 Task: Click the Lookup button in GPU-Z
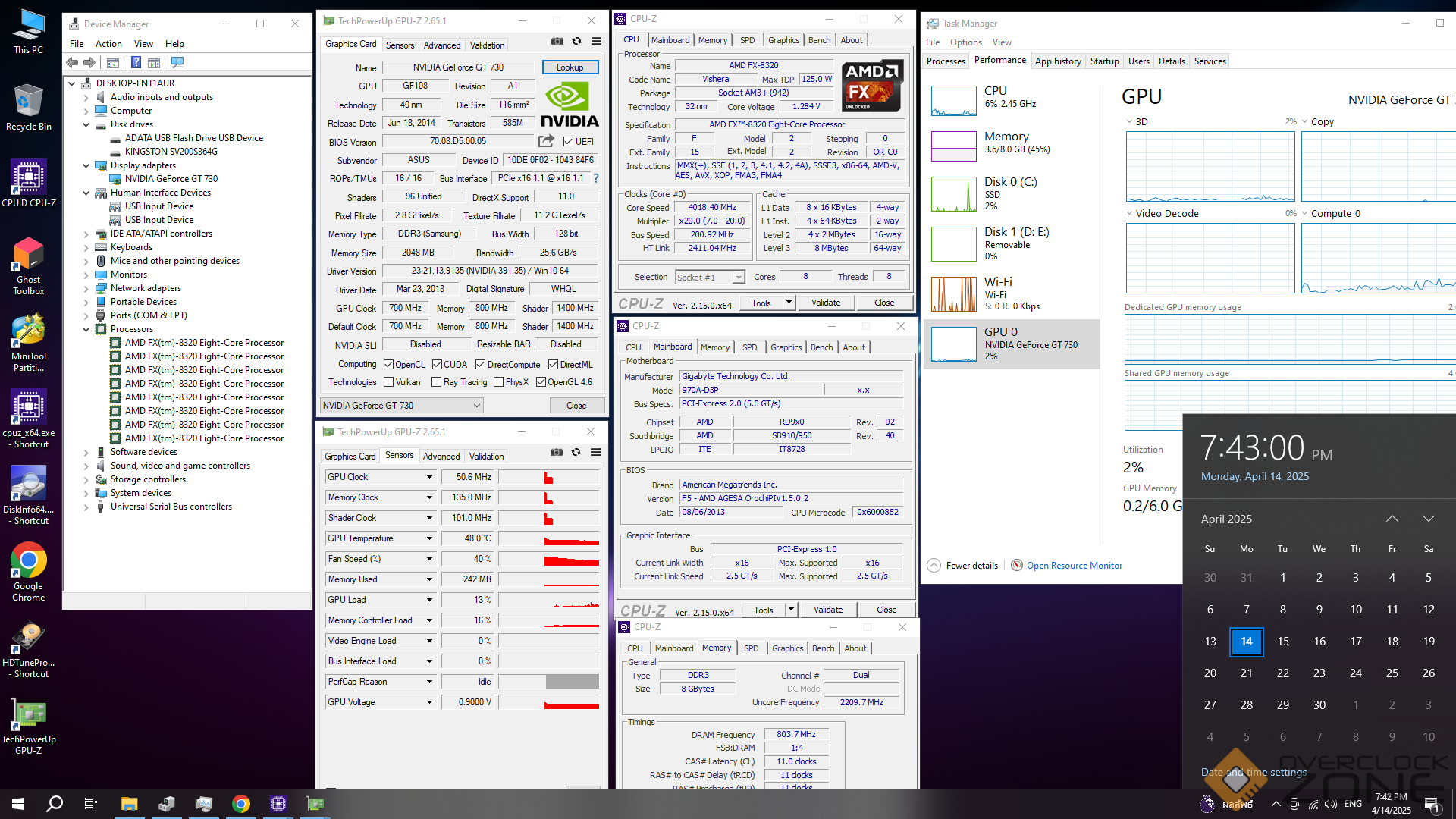570,67
